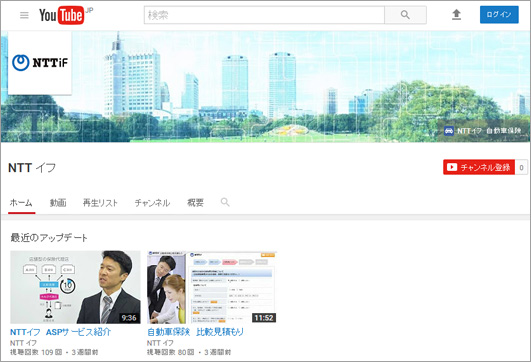531x362 pixels.
Task: Open the 自動車保険 比較見積もり title link
Action: click(195, 332)
